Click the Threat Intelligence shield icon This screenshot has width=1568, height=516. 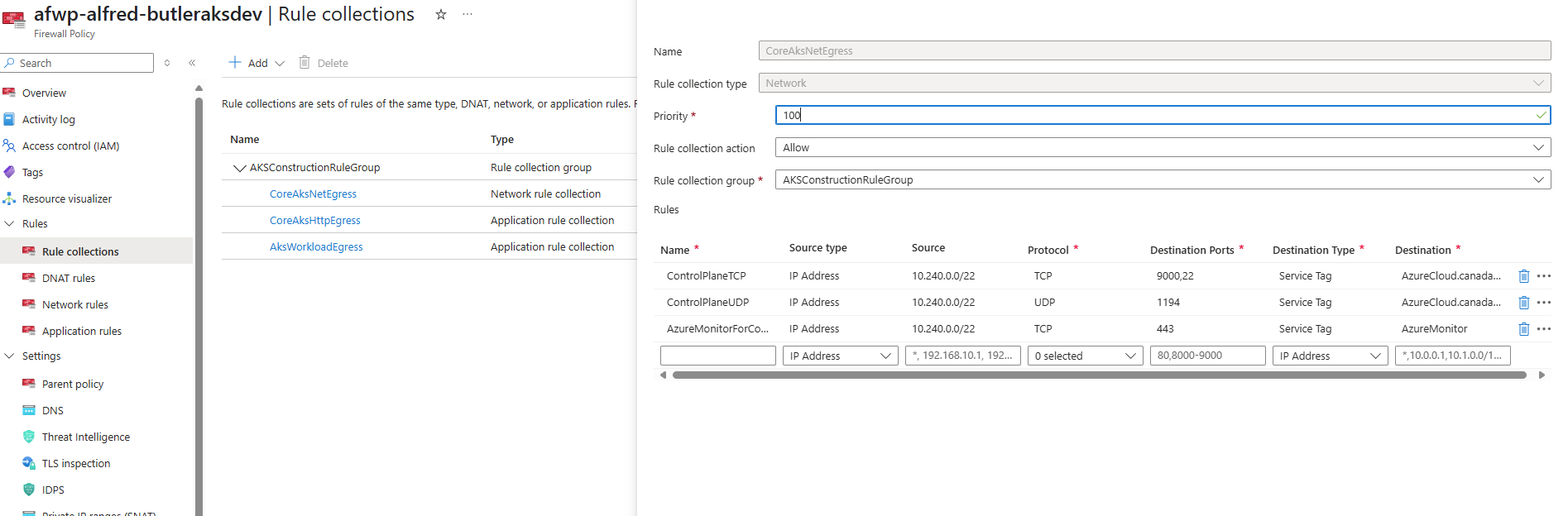pyautogui.click(x=29, y=437)
